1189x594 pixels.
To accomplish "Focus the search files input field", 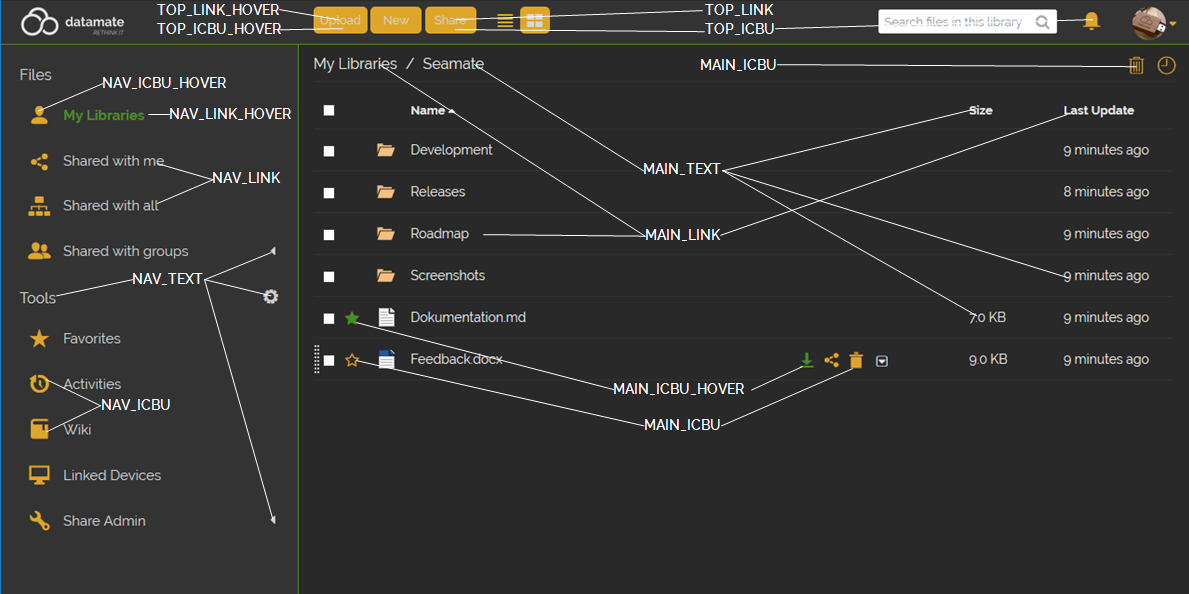I will (x=955, y=22).
